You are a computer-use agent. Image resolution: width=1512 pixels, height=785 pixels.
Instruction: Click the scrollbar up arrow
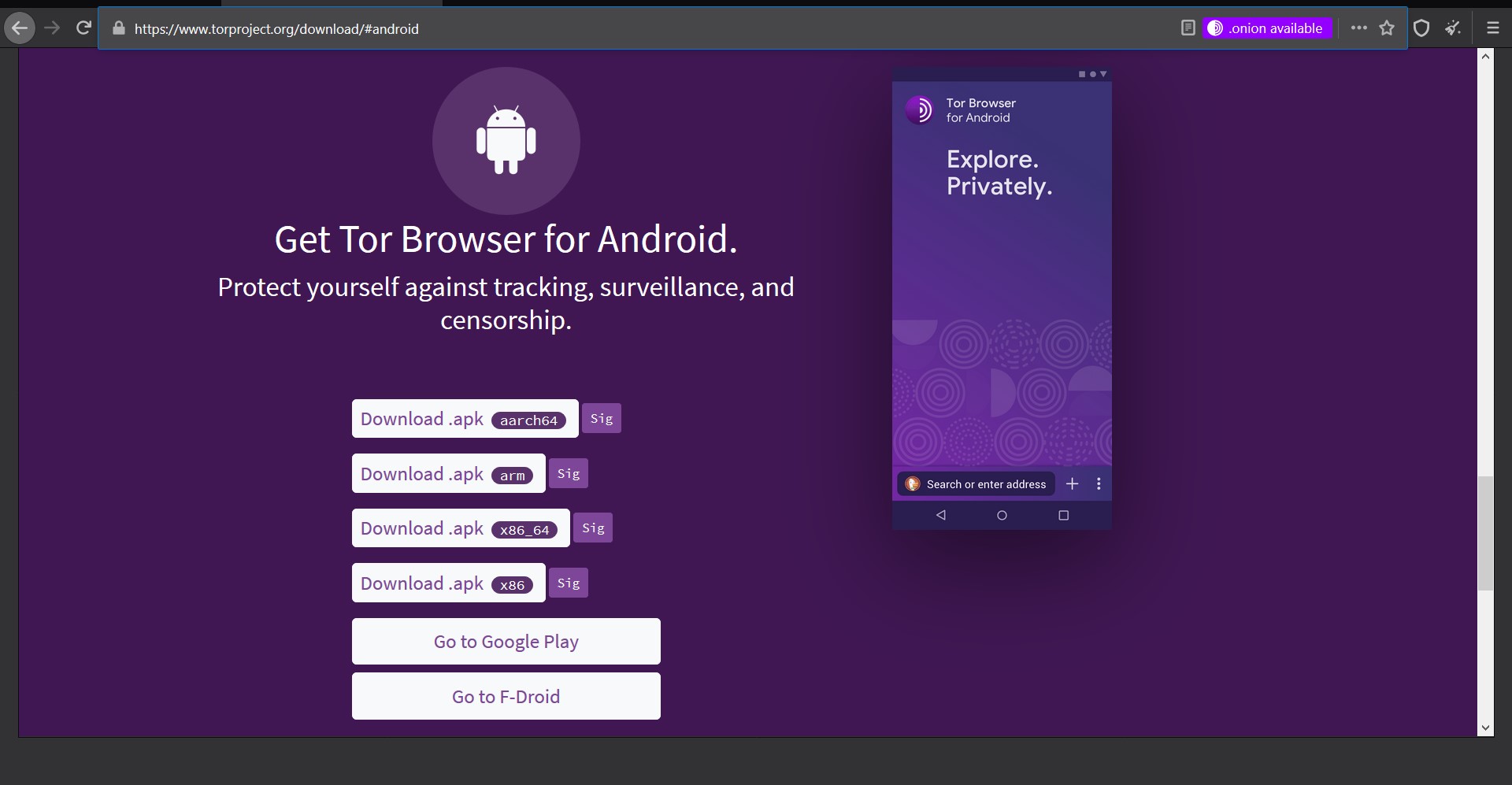1486,57
